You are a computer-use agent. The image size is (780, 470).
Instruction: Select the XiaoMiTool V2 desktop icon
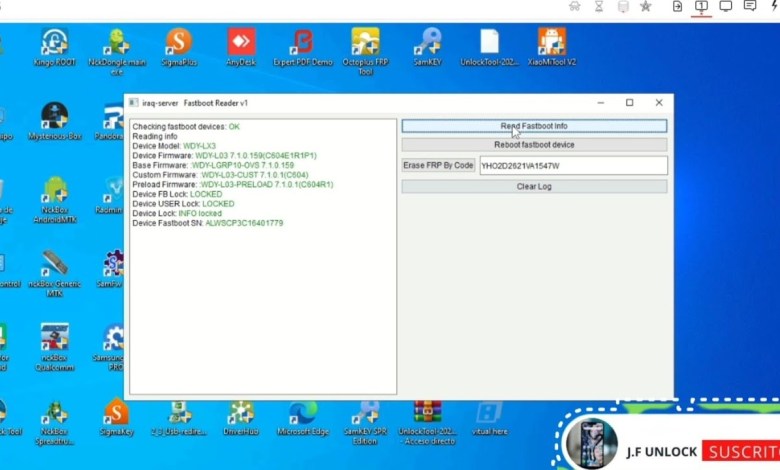[x=551, y=43]
